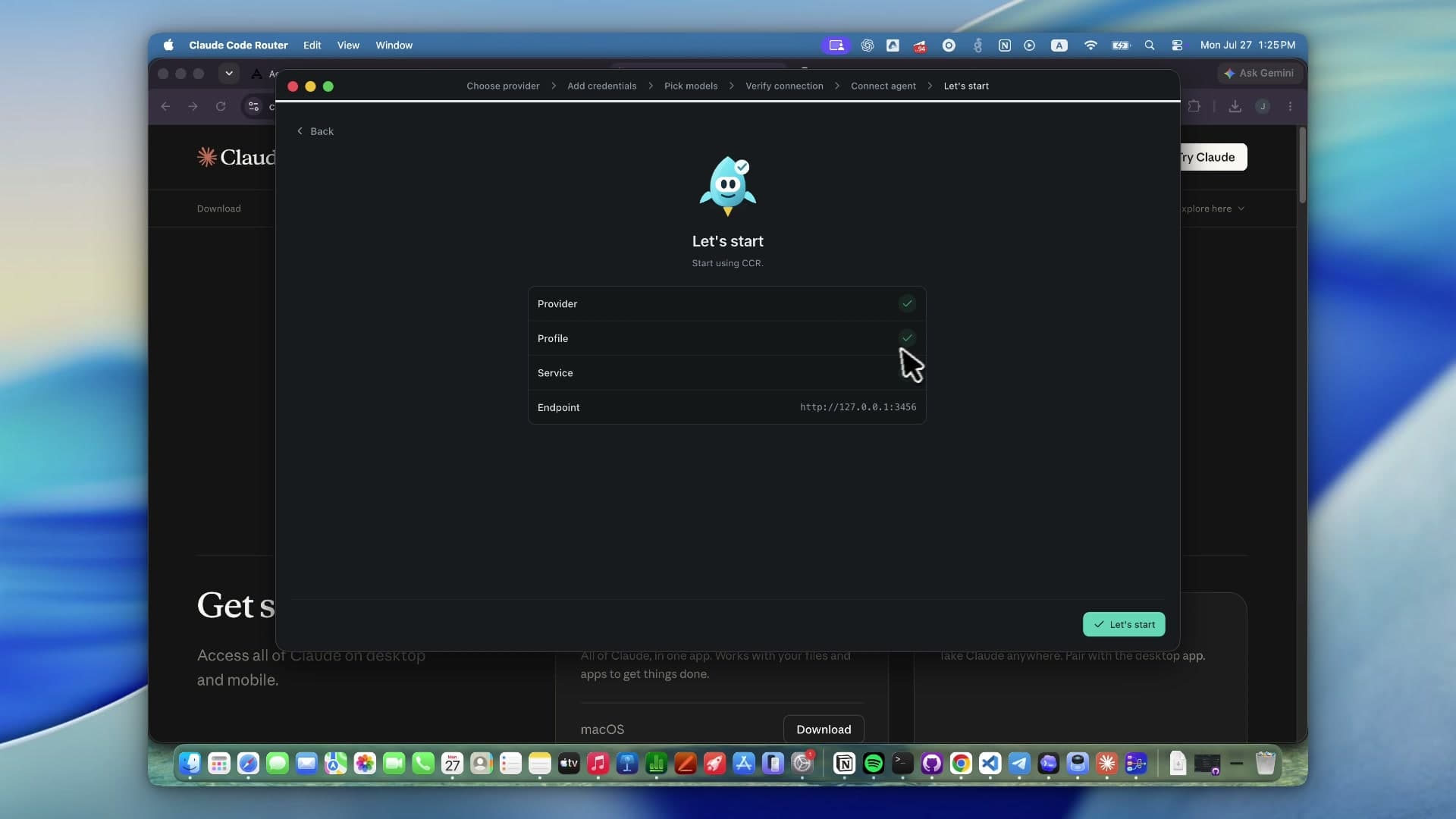Reload the page in the browser
Image resolution: width=1456 pixels, height=819 pixels.
(x=221, y=106)
